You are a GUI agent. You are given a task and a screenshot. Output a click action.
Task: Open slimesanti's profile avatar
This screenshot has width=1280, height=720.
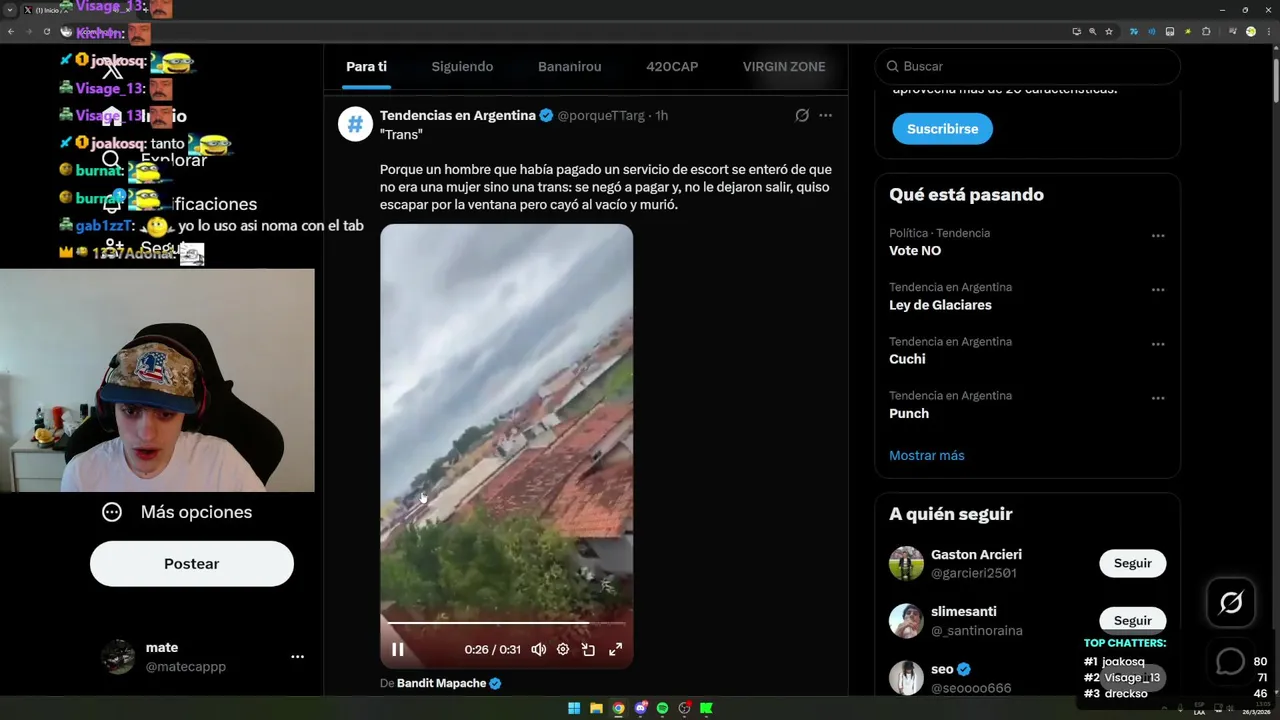[907, 620]
